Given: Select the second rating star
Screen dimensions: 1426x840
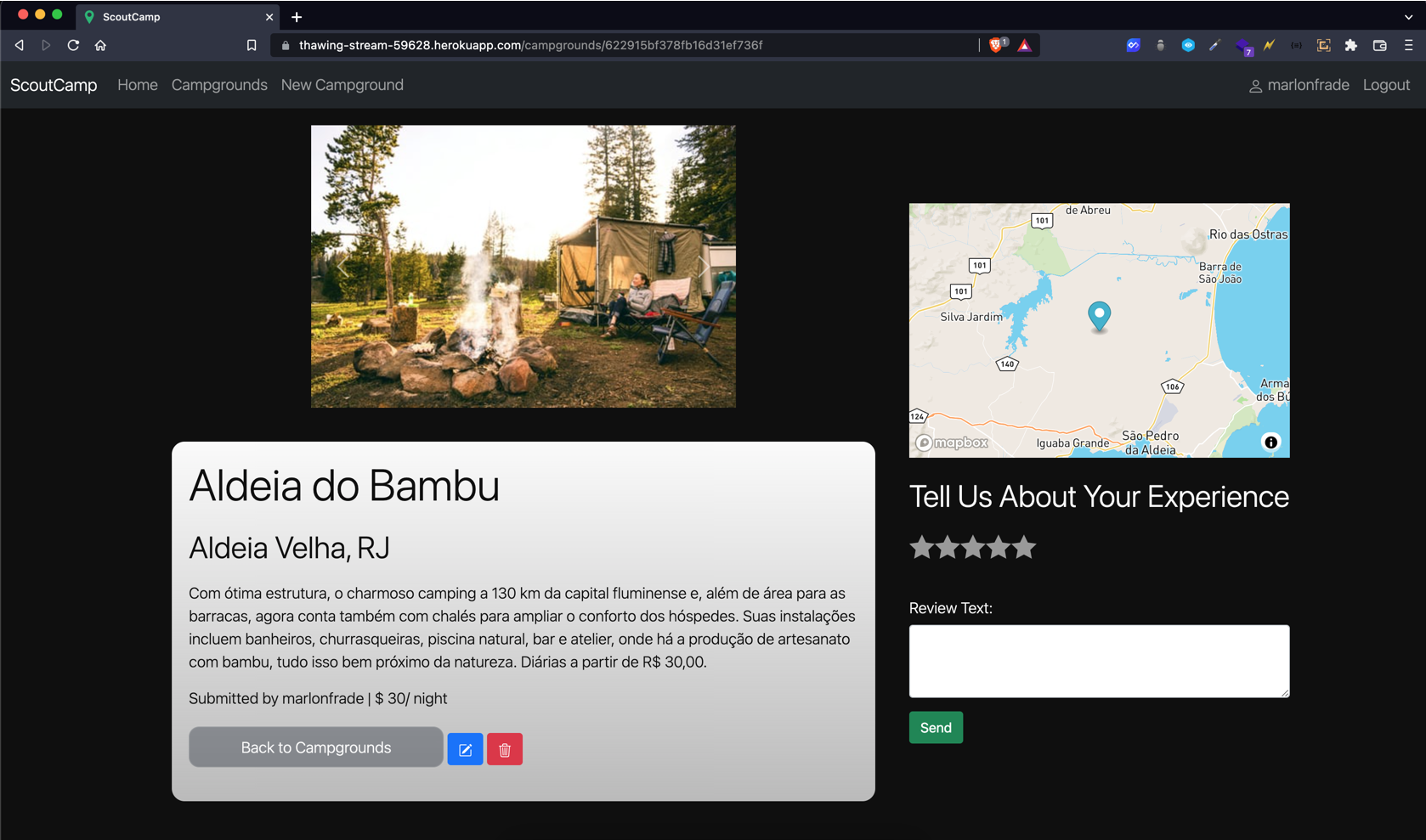Looking at the screenshot, I should 948,547.
